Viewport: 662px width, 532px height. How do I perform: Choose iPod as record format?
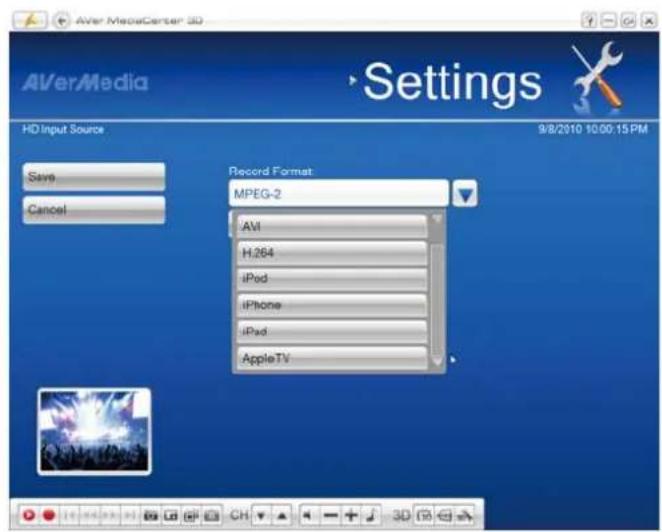point(332,279)
